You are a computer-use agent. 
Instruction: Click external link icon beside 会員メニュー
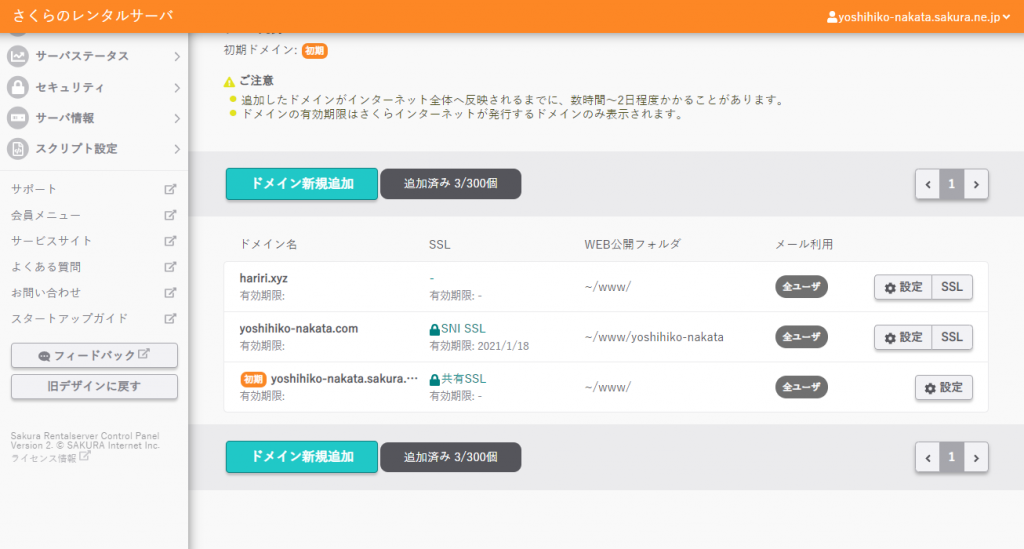click(170, 215)
